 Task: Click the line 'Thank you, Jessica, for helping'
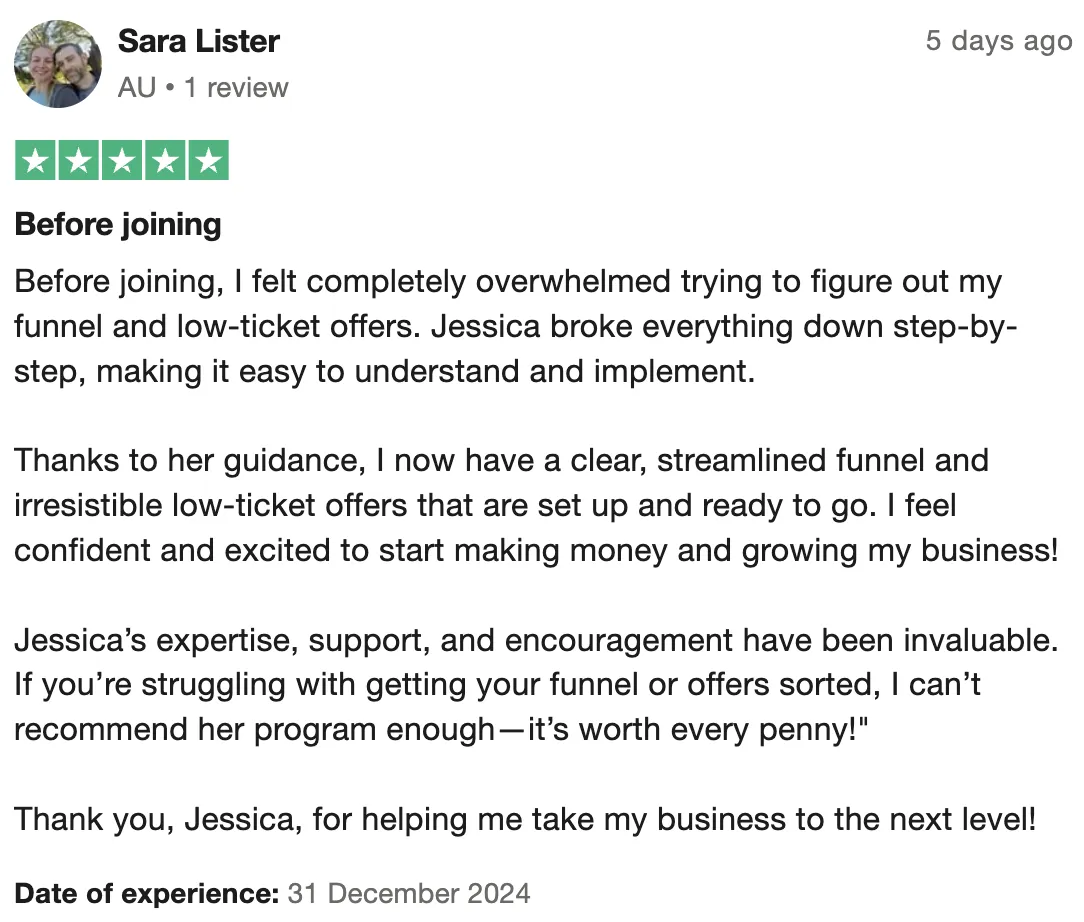pos(525,819)
